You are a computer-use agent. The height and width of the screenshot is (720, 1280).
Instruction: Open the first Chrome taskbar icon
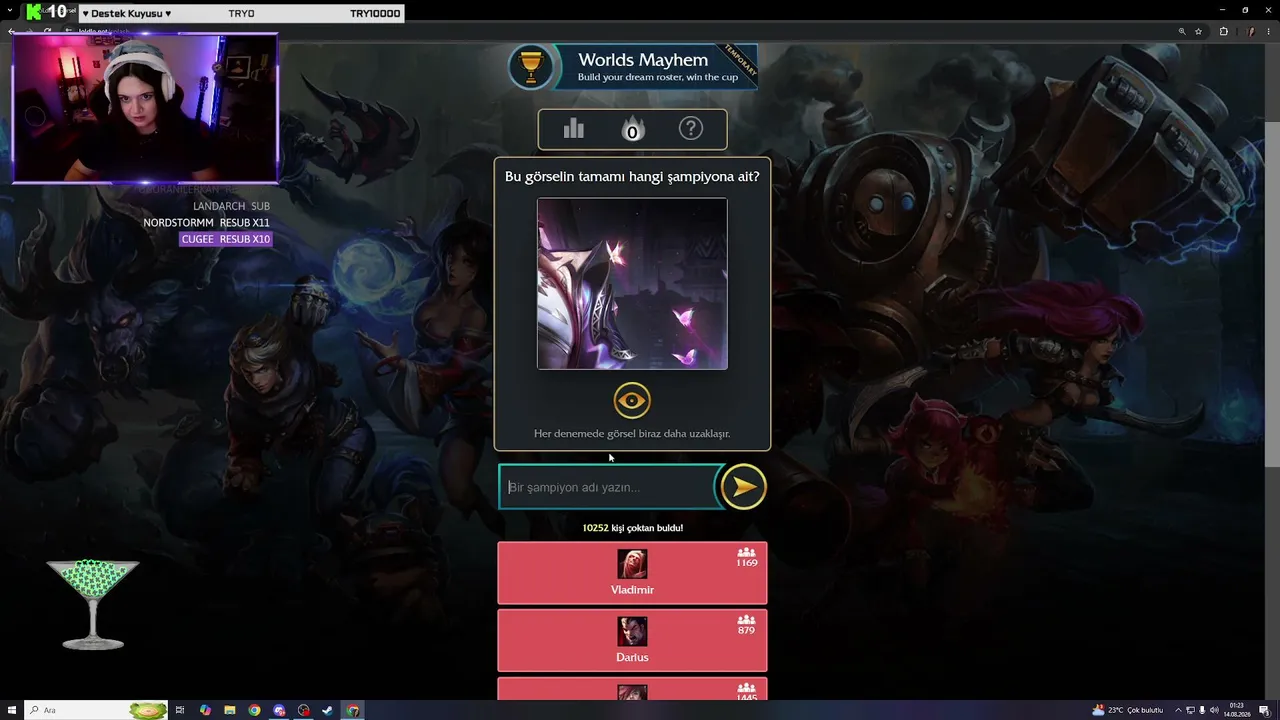click(x=255, y=710)
